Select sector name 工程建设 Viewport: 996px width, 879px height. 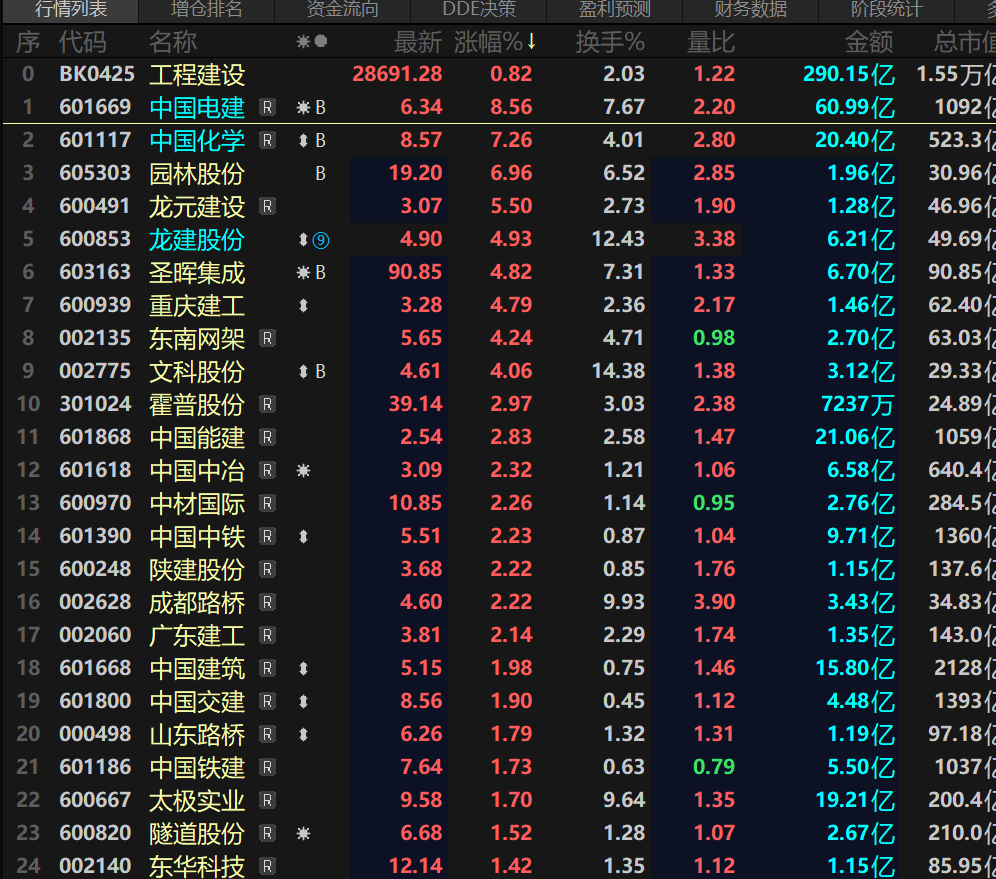click(x=197, y=75)
